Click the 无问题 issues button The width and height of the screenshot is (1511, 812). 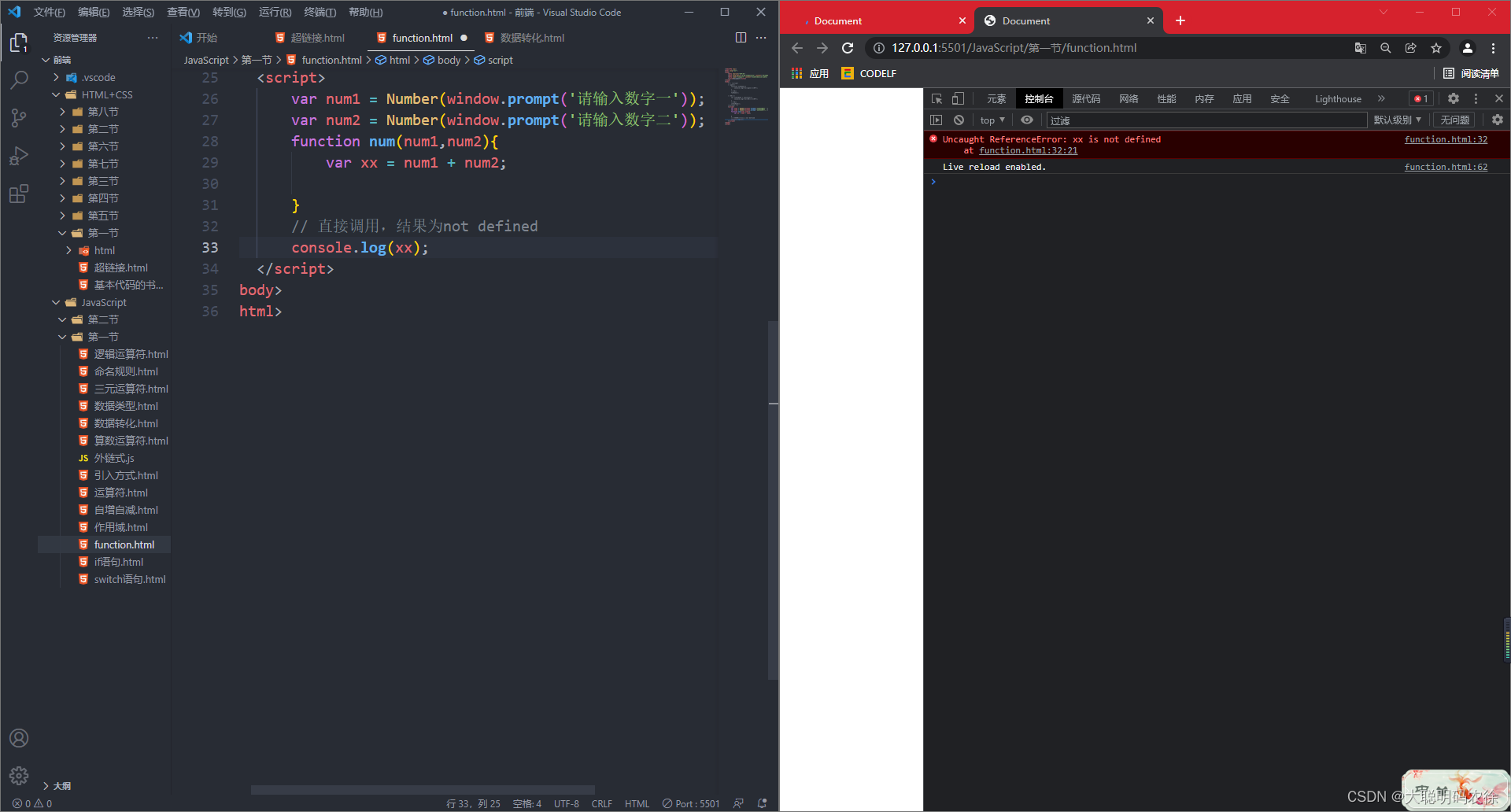(1454, 120)
